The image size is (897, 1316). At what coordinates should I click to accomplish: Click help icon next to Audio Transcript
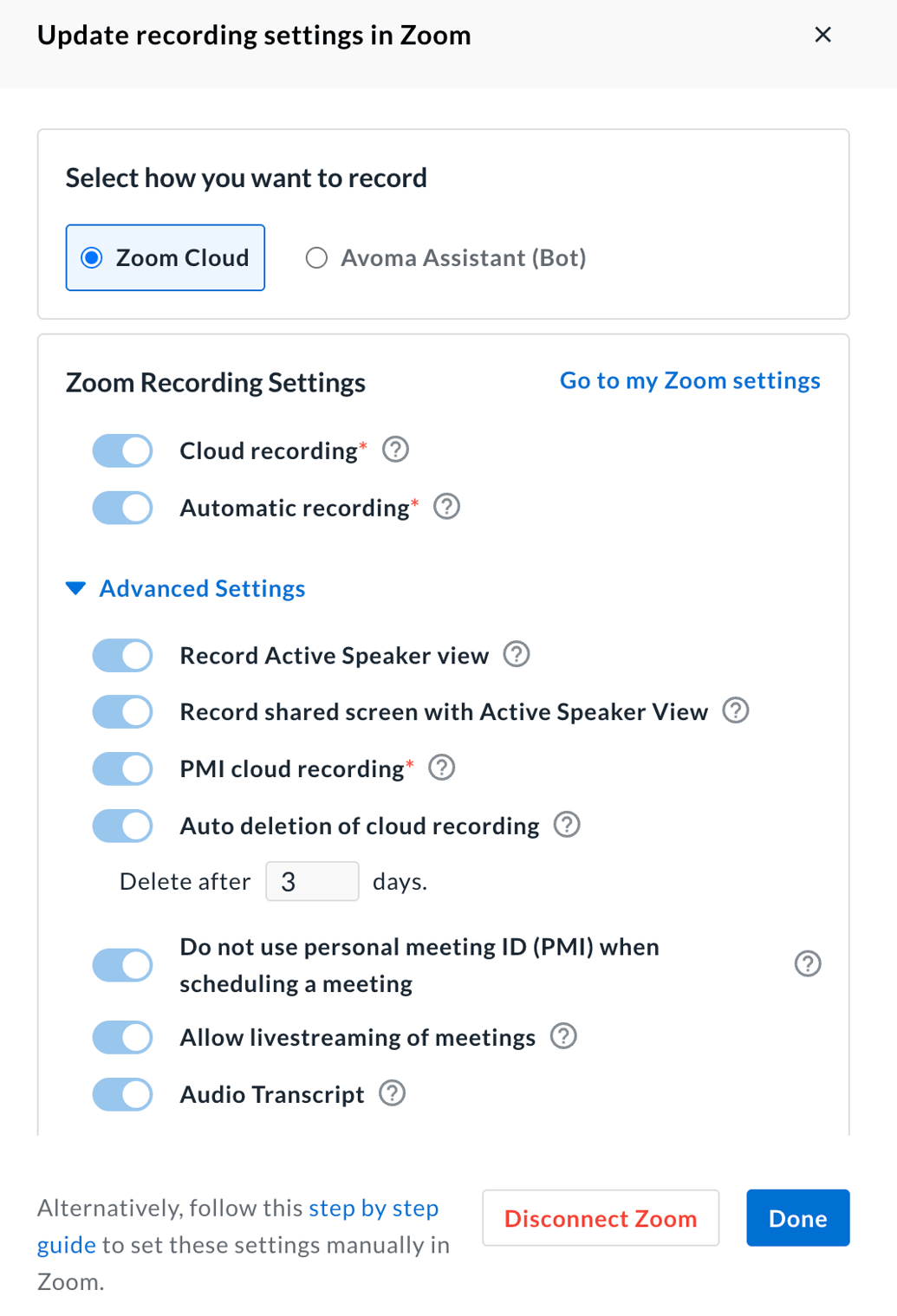[393, 1093]
